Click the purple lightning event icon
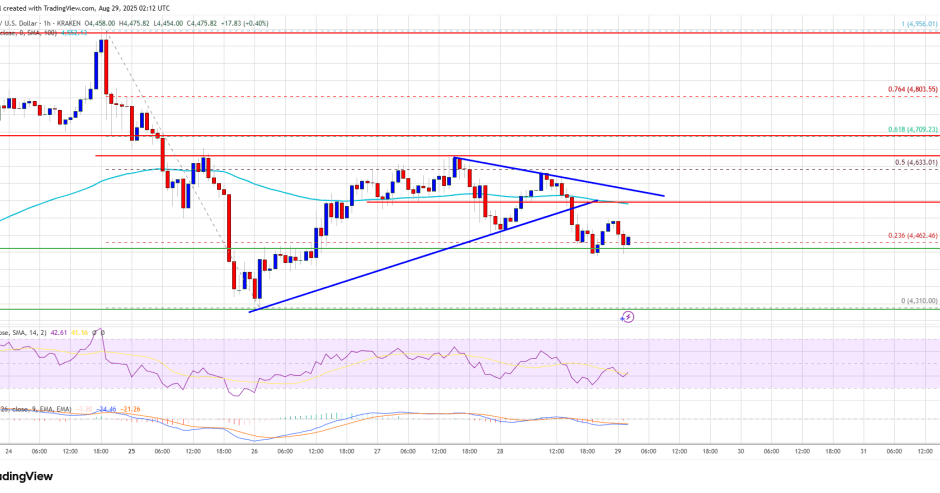This screenshot has height=493, width=940. (628, 317)
